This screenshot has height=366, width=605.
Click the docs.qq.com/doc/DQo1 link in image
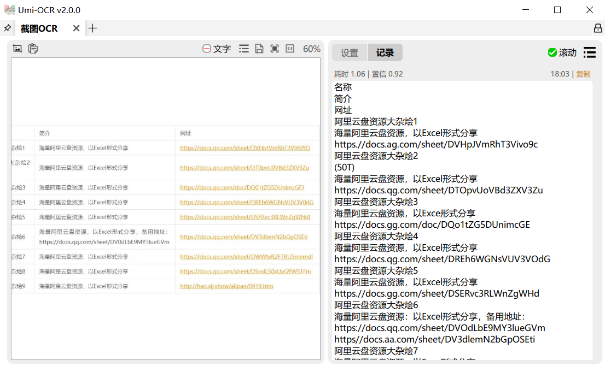tap(242, 187)
